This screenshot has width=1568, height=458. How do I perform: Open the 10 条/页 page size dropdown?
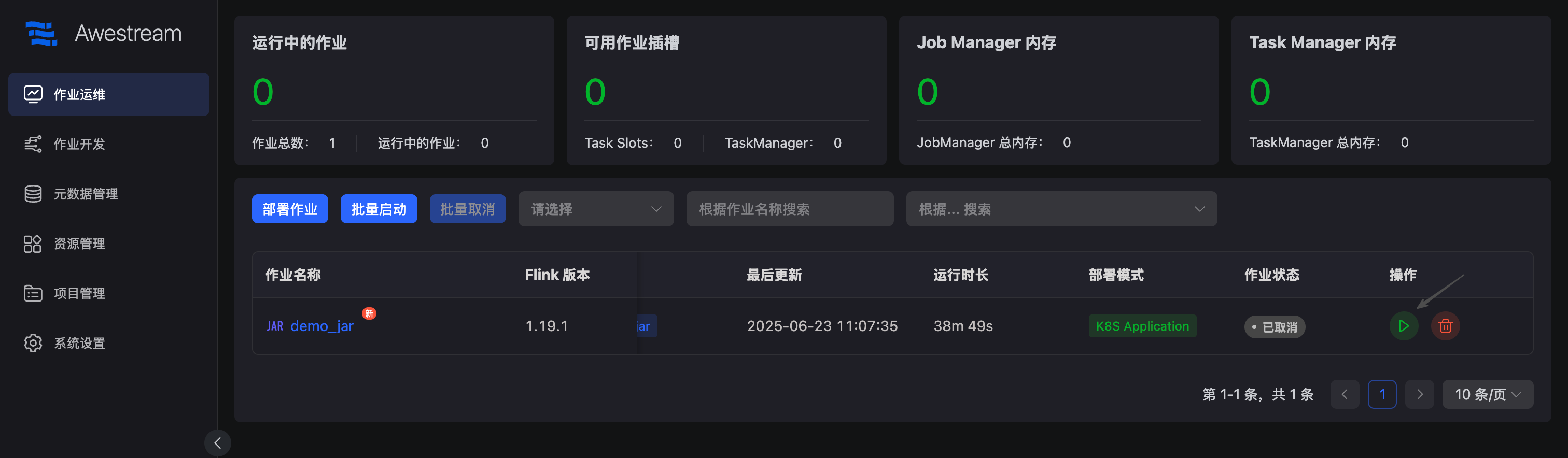pos(1487,394)
